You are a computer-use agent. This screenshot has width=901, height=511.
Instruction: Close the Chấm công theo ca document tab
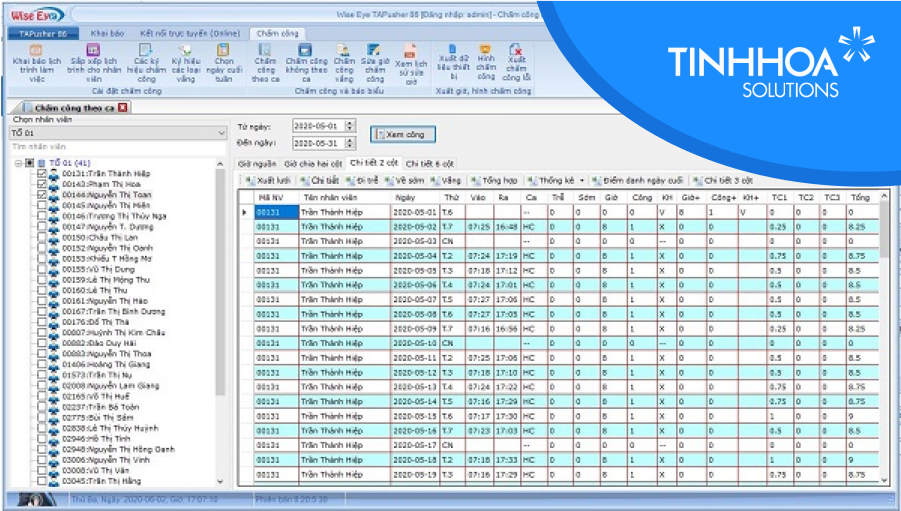(x=122, y=107)
